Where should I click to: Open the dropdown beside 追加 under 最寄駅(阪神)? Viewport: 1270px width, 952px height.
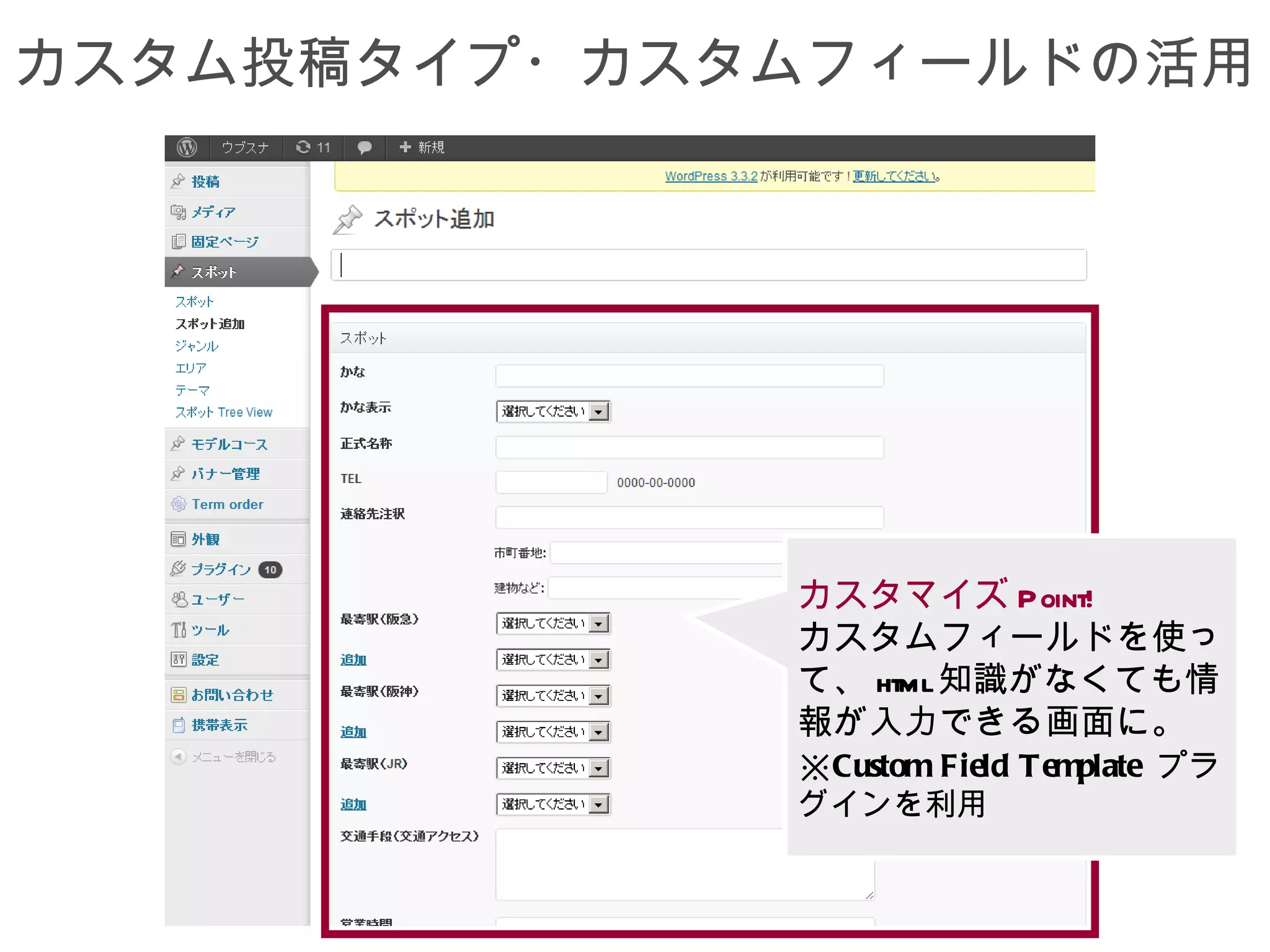click(x=553, y=732)
